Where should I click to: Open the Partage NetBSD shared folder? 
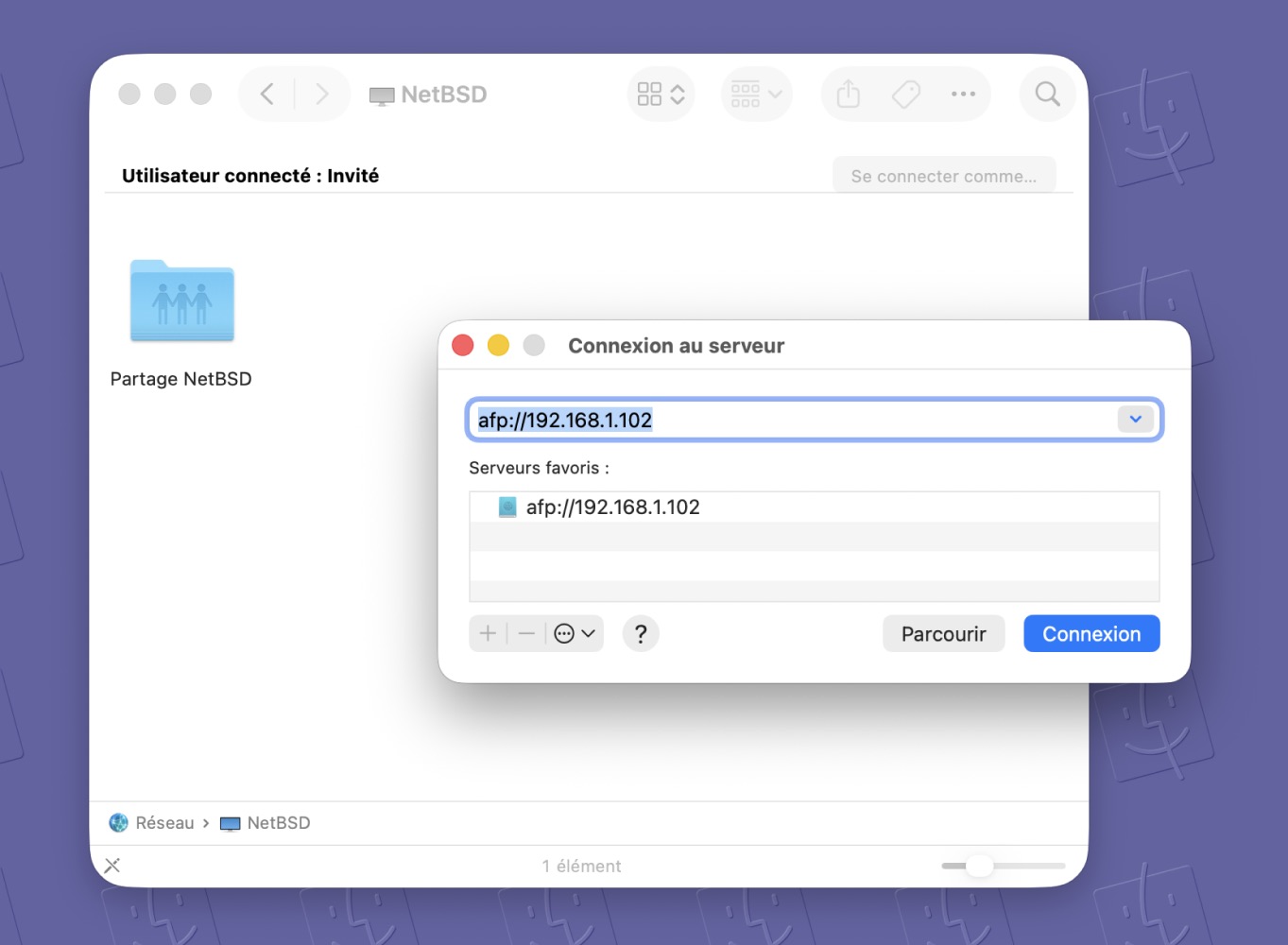coord(181,301)
